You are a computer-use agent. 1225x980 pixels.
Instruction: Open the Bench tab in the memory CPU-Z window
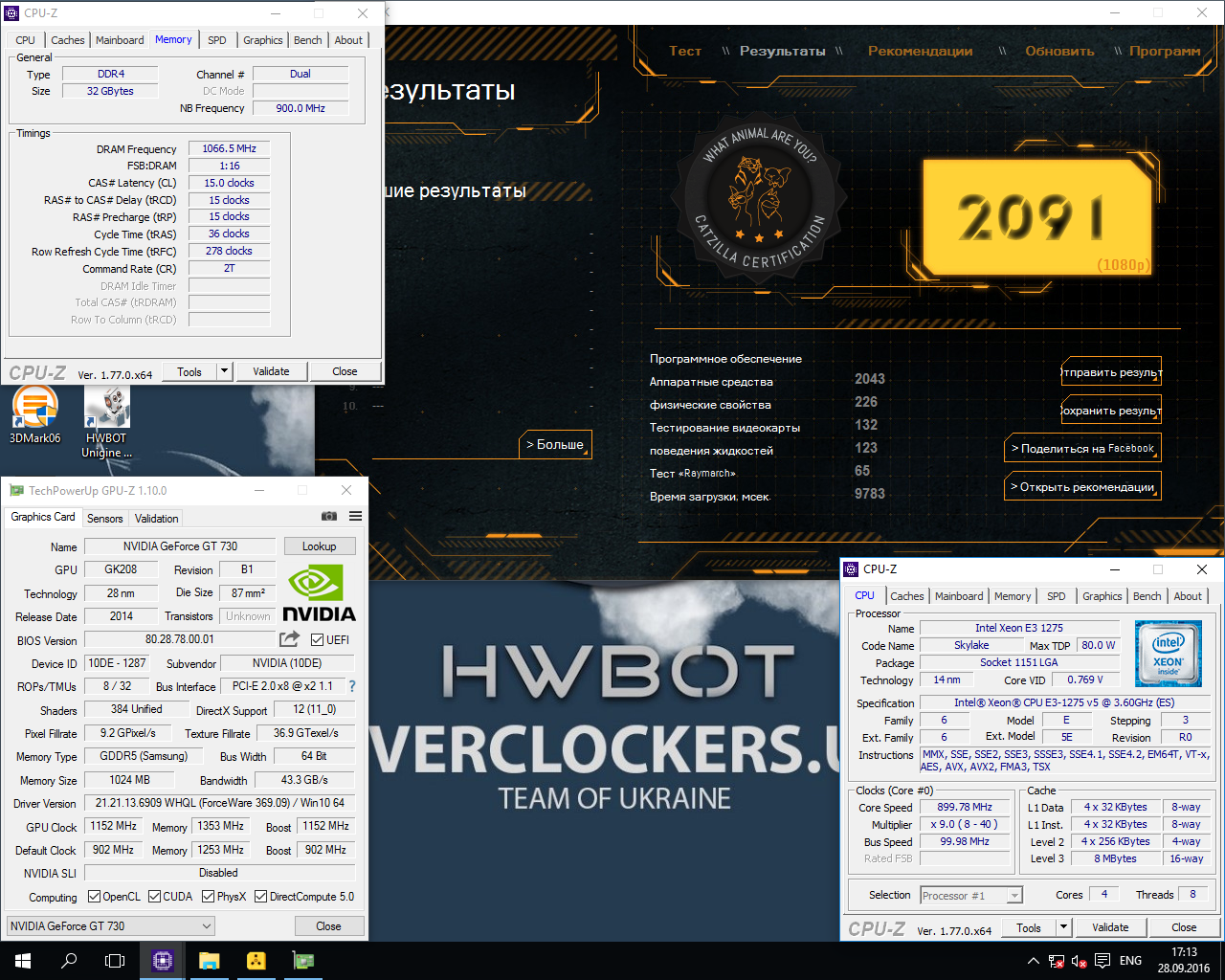pyautogui.click(x=307, y=40)
